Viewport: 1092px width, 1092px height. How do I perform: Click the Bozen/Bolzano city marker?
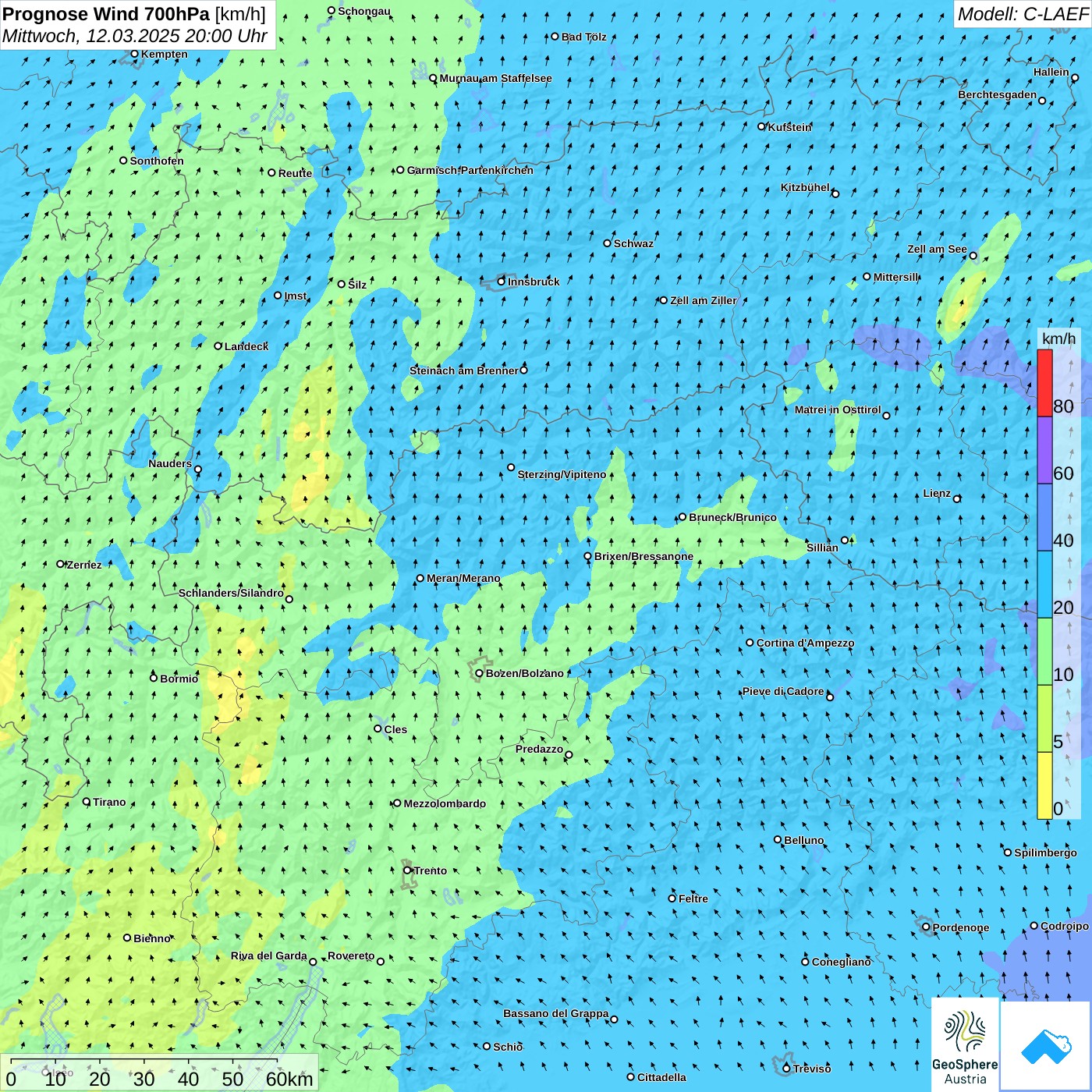coord(479,673)
